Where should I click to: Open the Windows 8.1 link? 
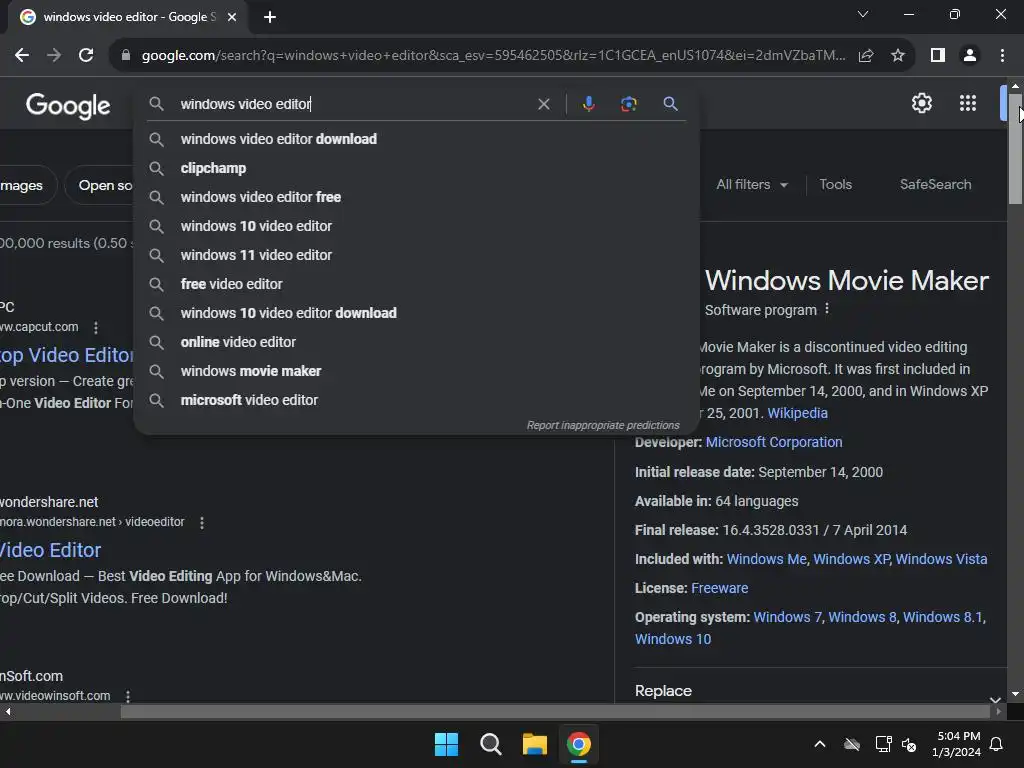[943, 617]
